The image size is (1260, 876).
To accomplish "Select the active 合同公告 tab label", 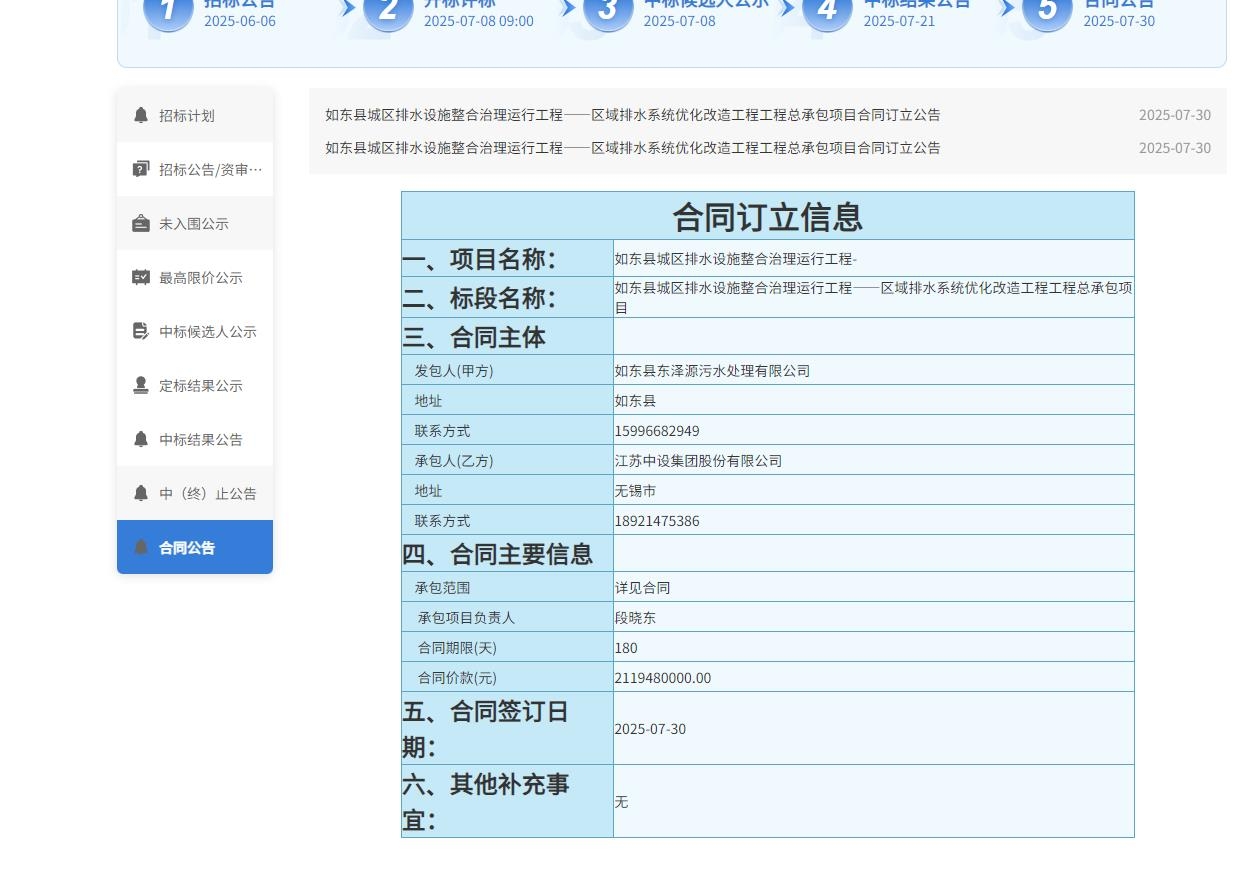I will tap(187, 547).
